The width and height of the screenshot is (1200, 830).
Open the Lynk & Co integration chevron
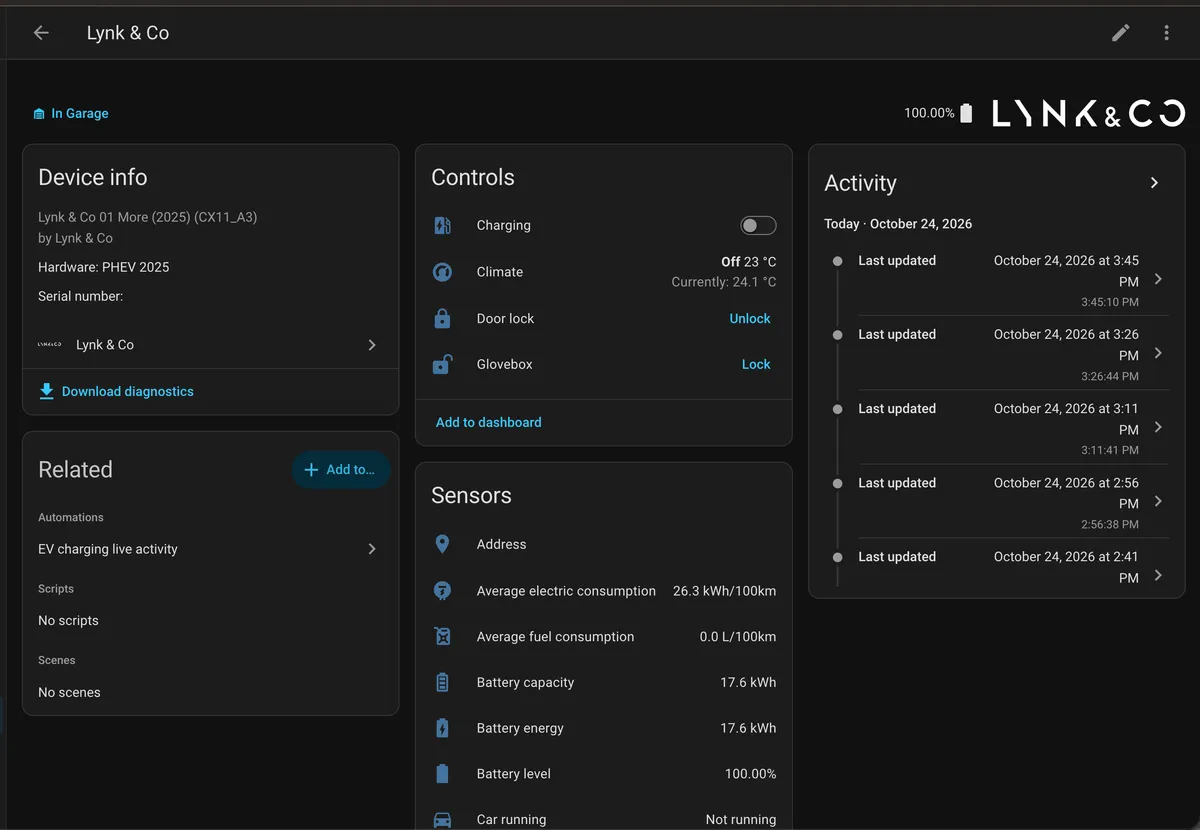[372, 345]
